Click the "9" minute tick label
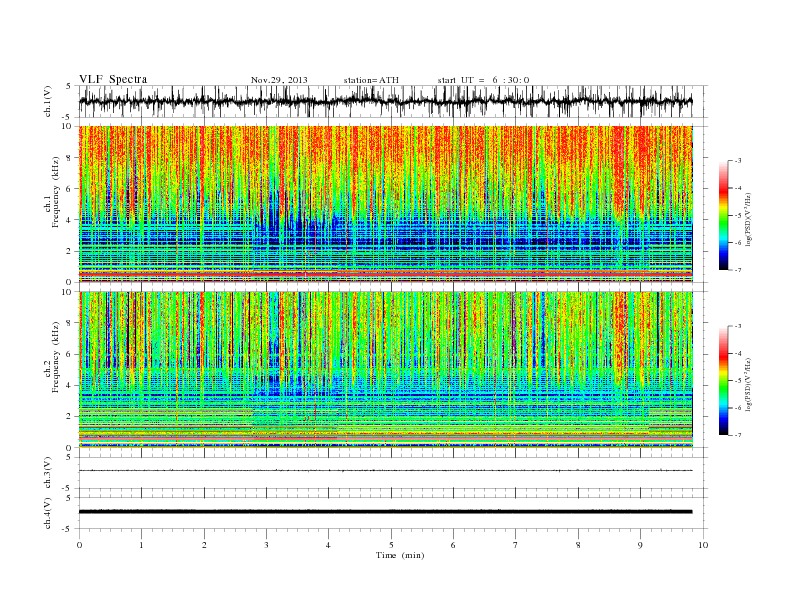 640,545
